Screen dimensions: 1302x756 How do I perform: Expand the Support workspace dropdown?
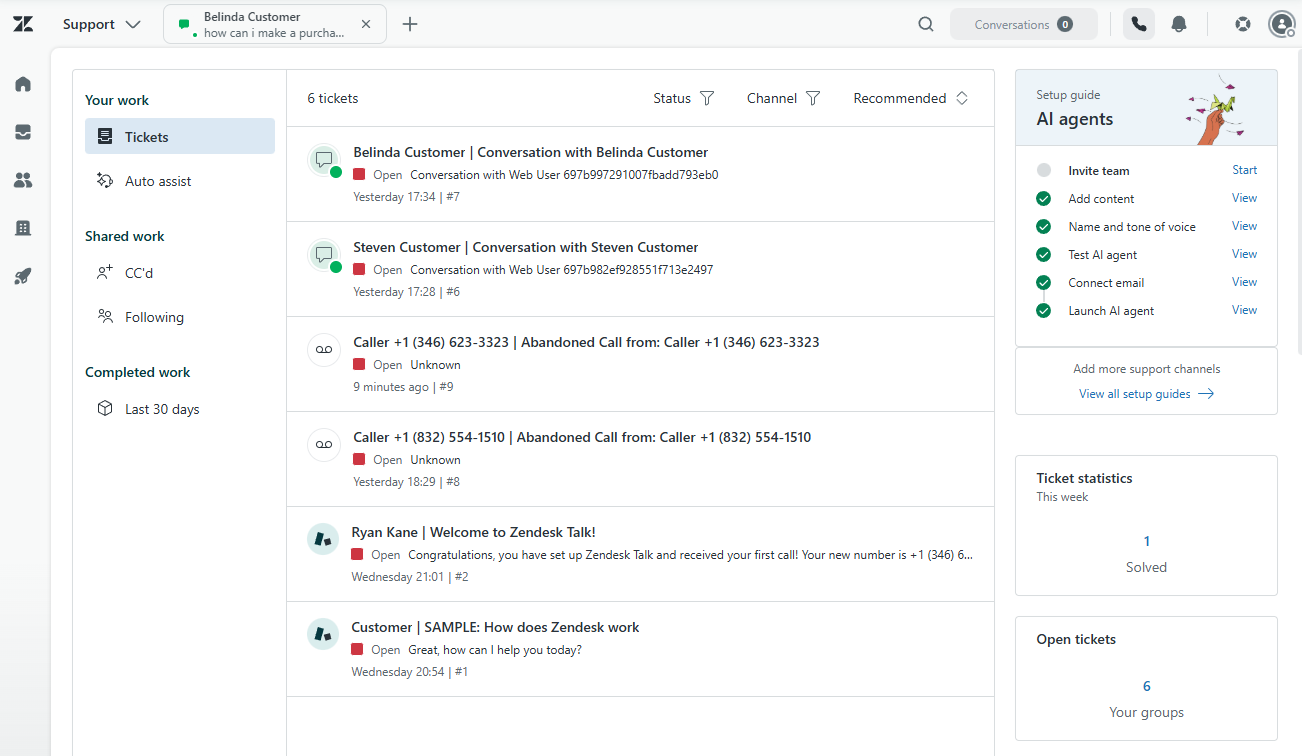102,23
